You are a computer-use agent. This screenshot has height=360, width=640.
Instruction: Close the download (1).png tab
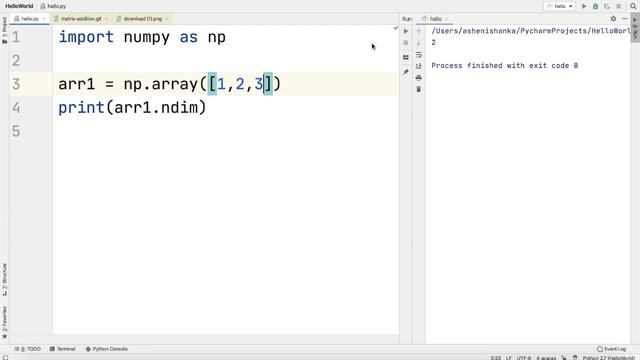(167, 19)
